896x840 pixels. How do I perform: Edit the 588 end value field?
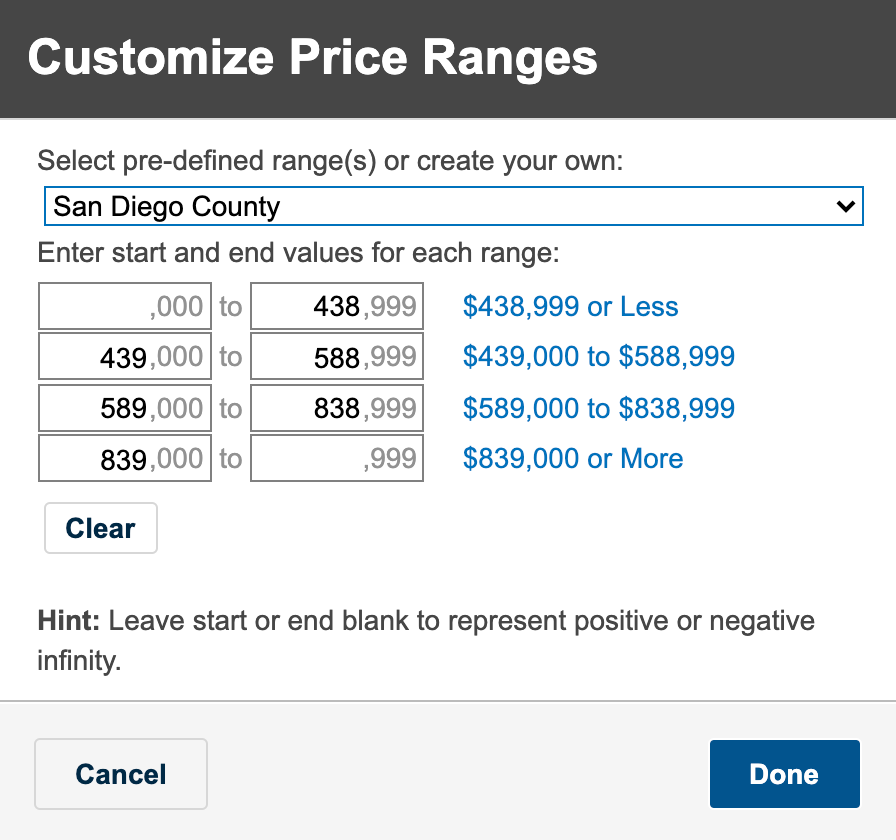point(337,357)
